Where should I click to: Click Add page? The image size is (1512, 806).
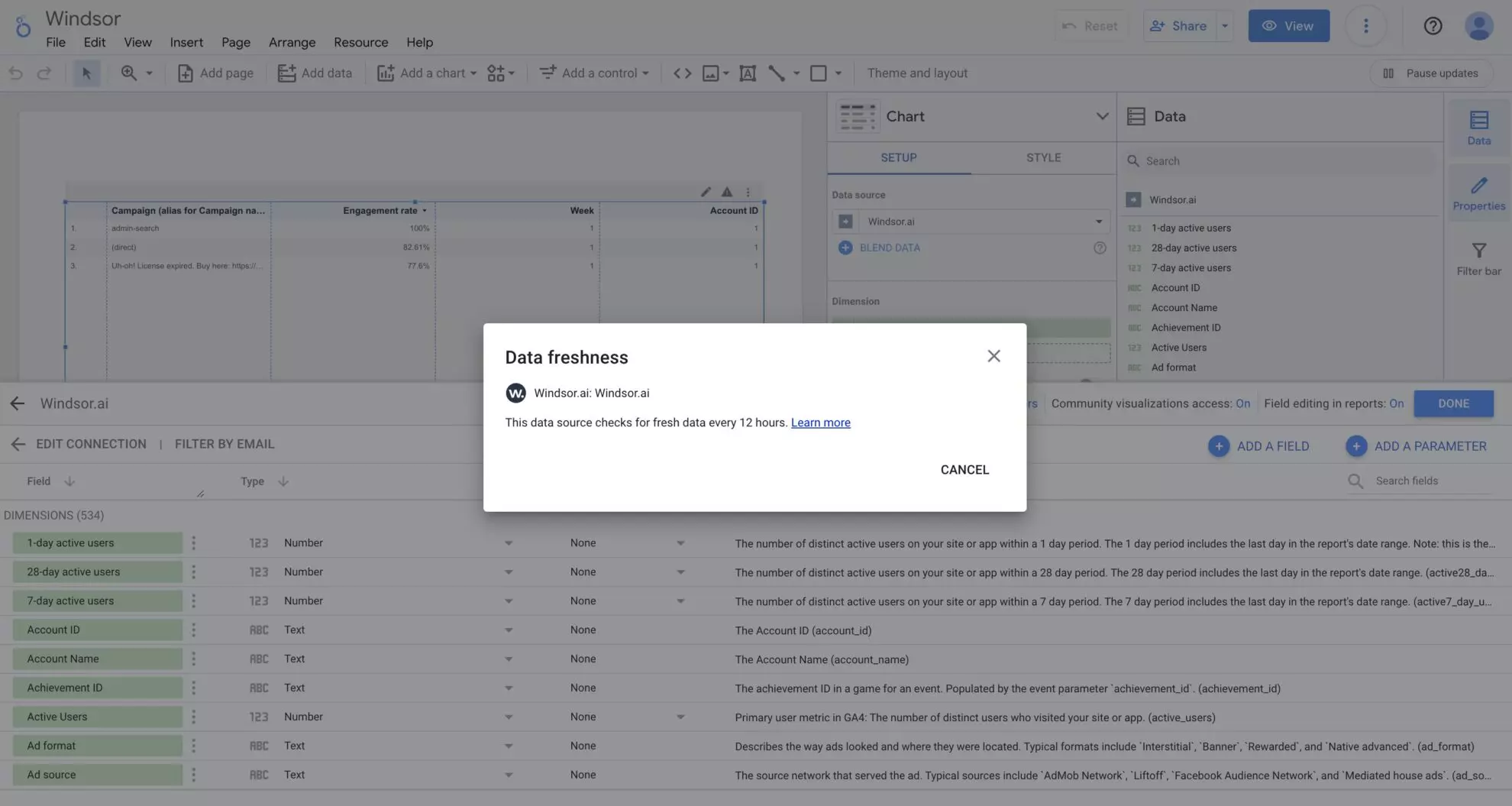[215, 73]
